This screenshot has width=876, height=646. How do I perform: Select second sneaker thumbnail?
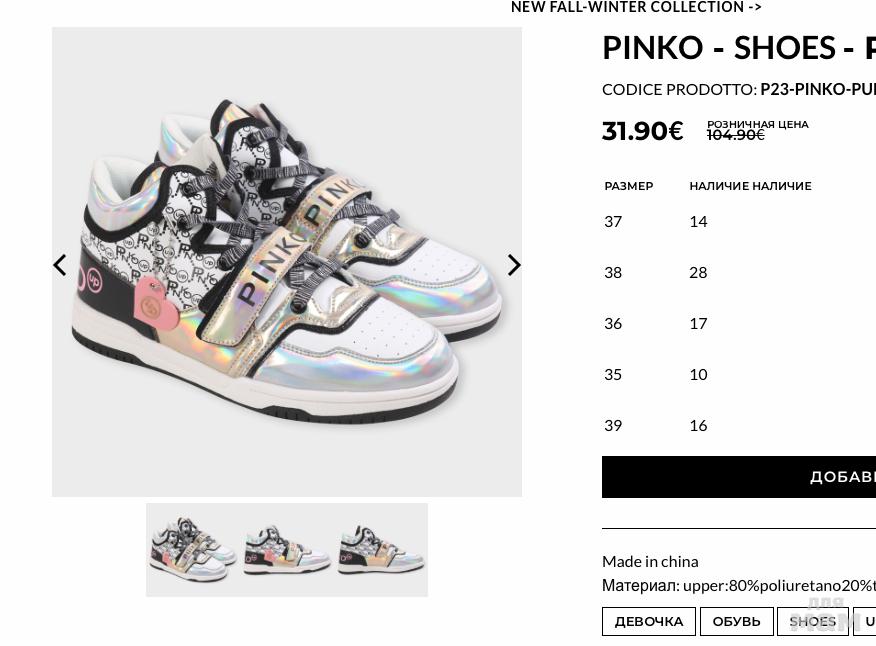point(287,550)
